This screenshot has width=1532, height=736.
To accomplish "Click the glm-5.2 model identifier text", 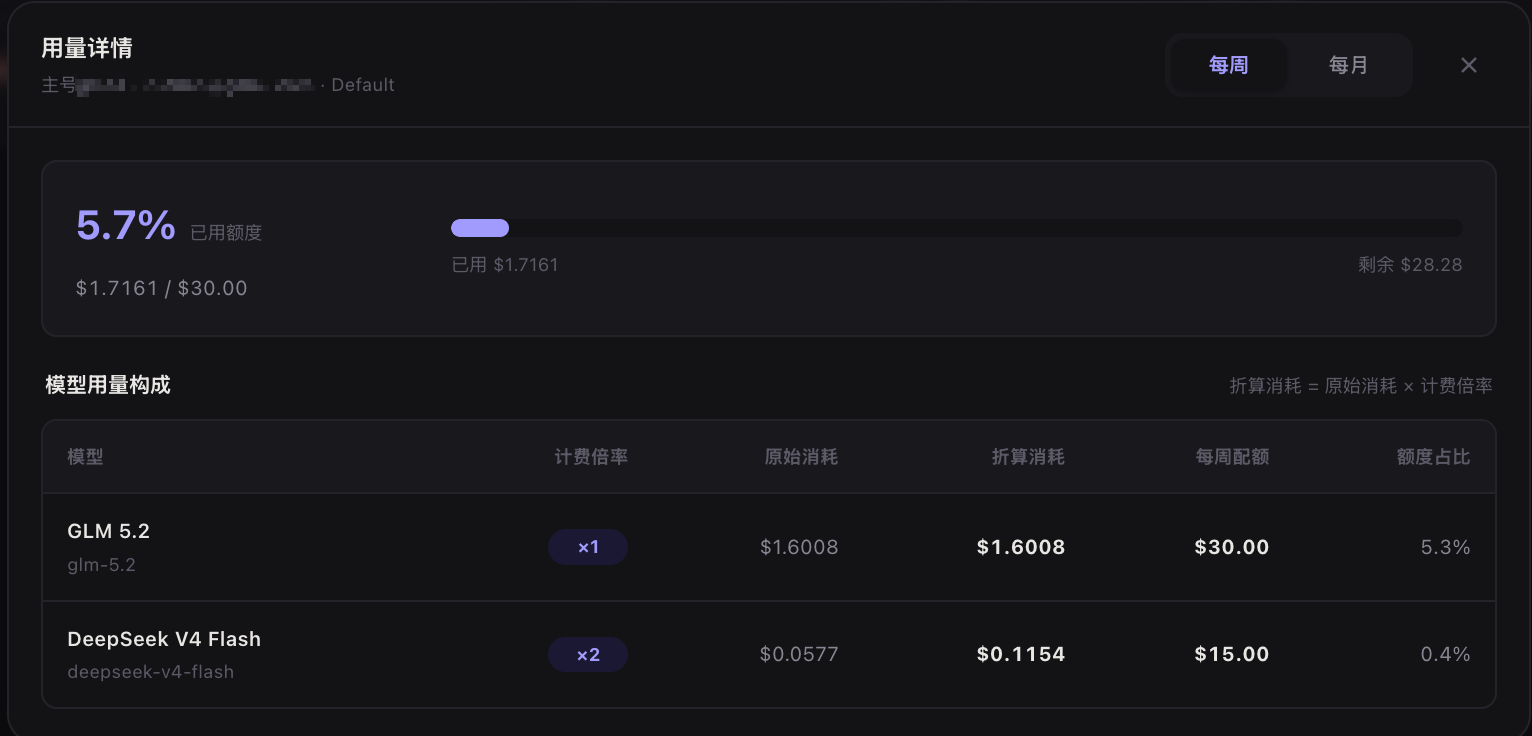I will pyautogui.click(x=101, y=565).
